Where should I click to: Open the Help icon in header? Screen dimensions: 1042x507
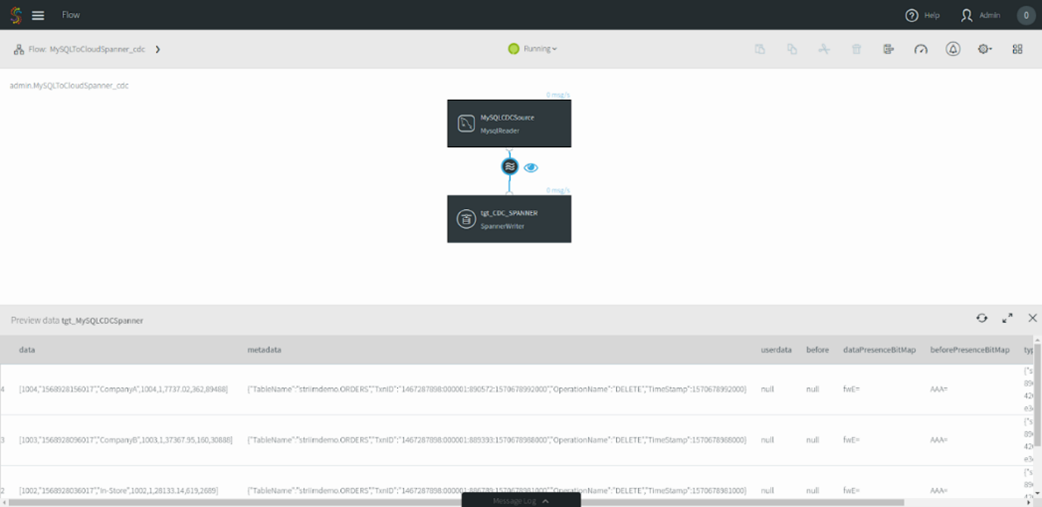(912, 15)
